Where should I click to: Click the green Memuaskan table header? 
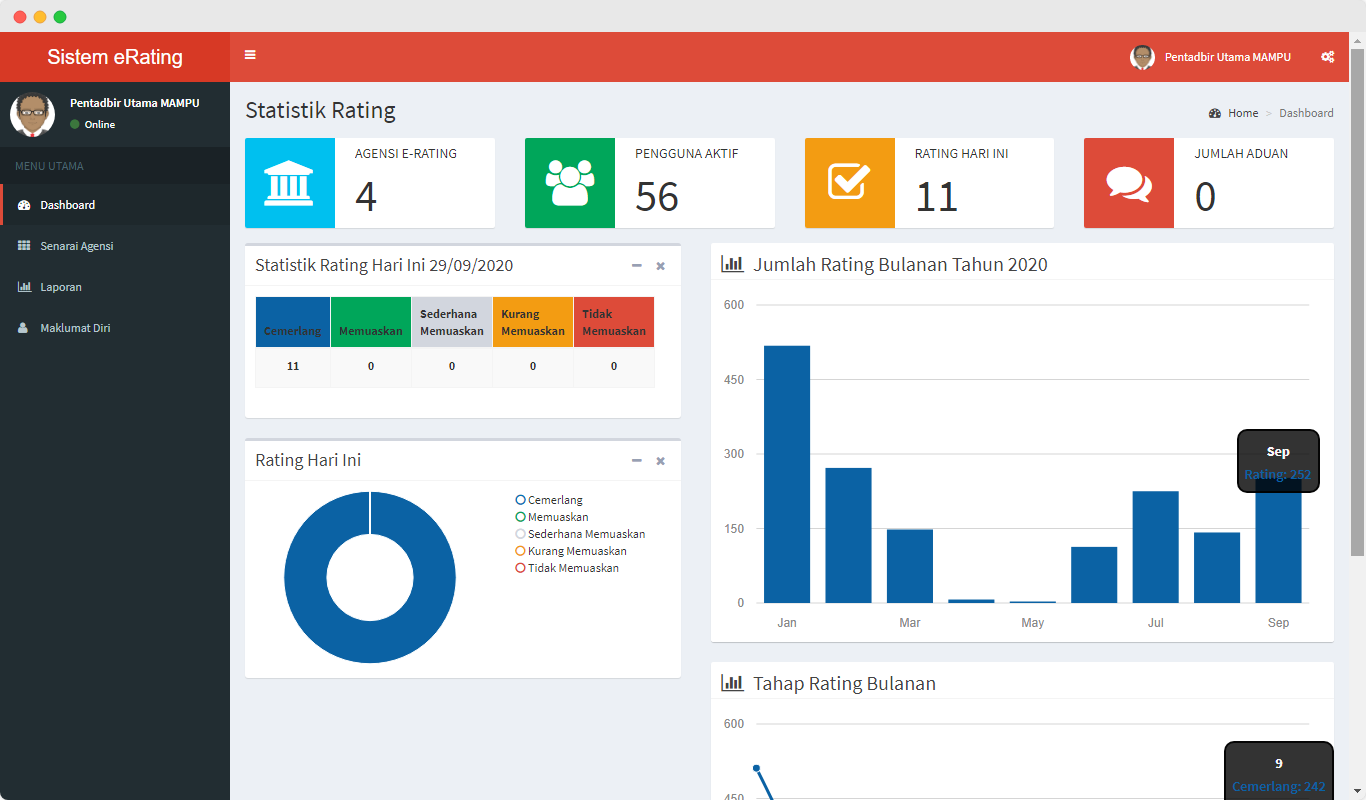371,322
